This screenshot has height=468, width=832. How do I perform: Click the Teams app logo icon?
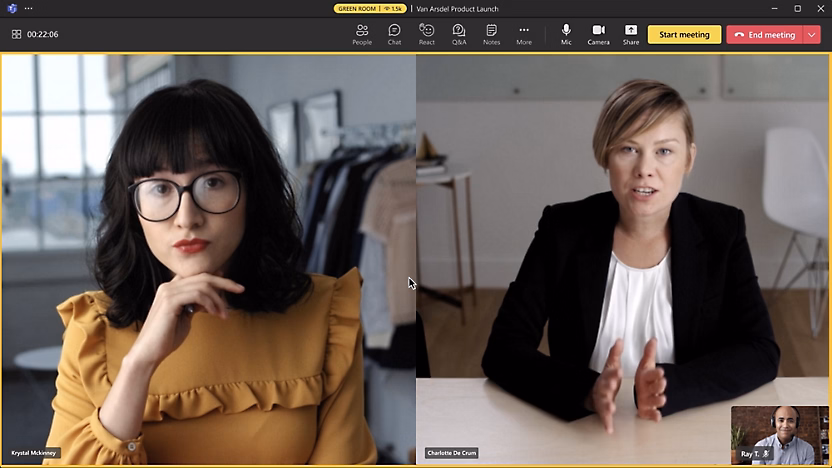pyautogui.click(x=12, y=8)
